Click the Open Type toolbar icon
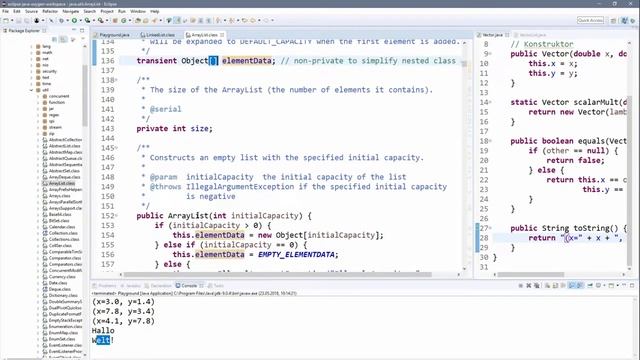The width and height of the screenshot is (640, 360). click(x=138, y=20)
